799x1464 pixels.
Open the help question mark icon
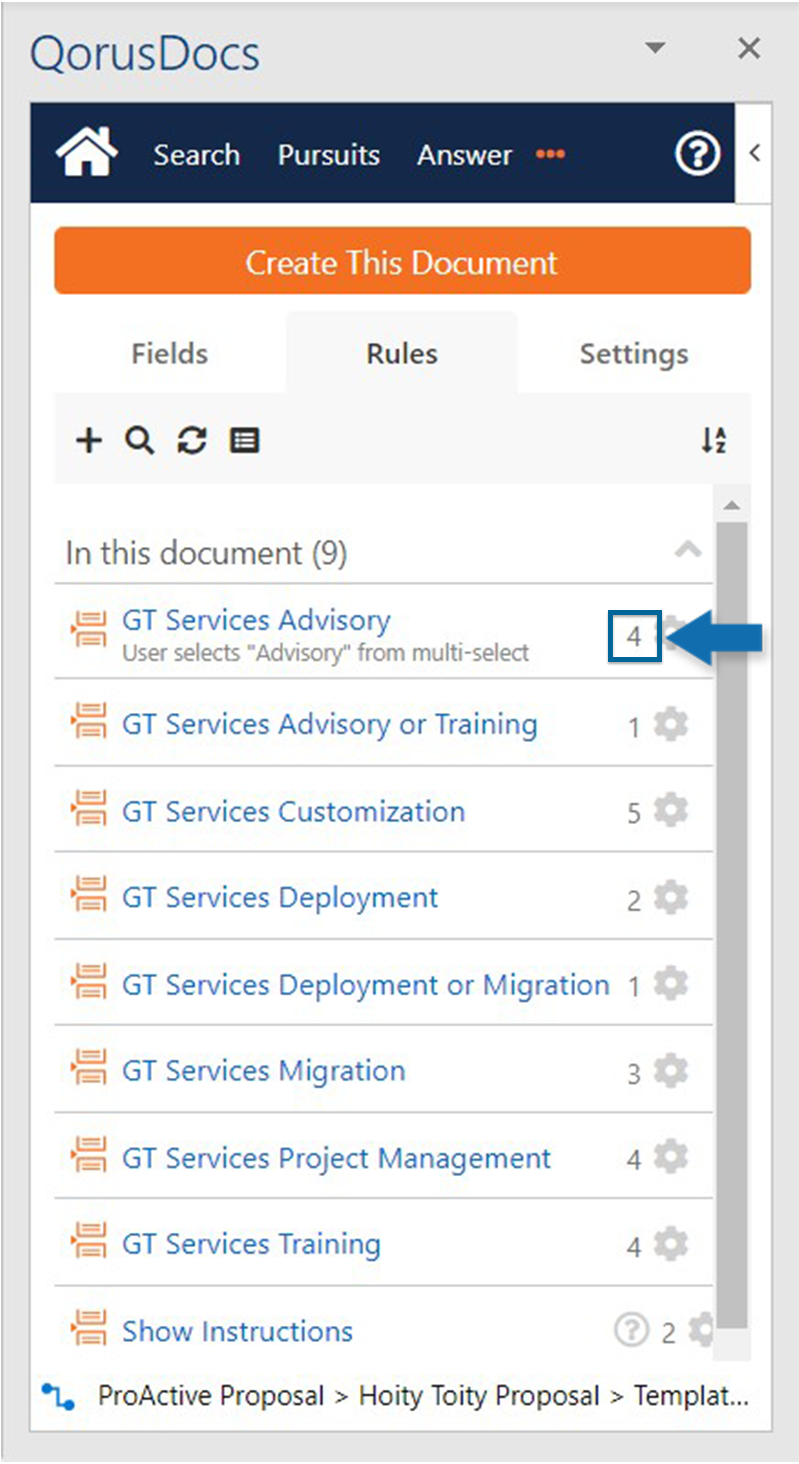click(x=697, y=155)
